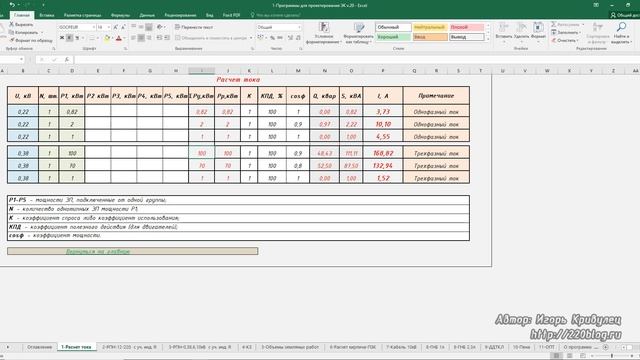Decrease decimal places
Image resolution: width=640 pixels, height=360 pixels.
(x=298, y=38)
